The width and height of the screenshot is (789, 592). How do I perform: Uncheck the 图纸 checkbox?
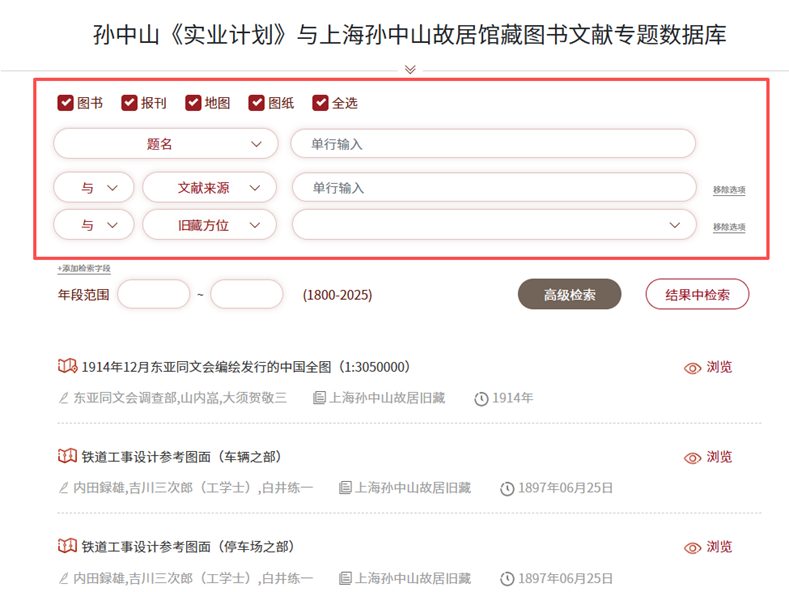257,103
